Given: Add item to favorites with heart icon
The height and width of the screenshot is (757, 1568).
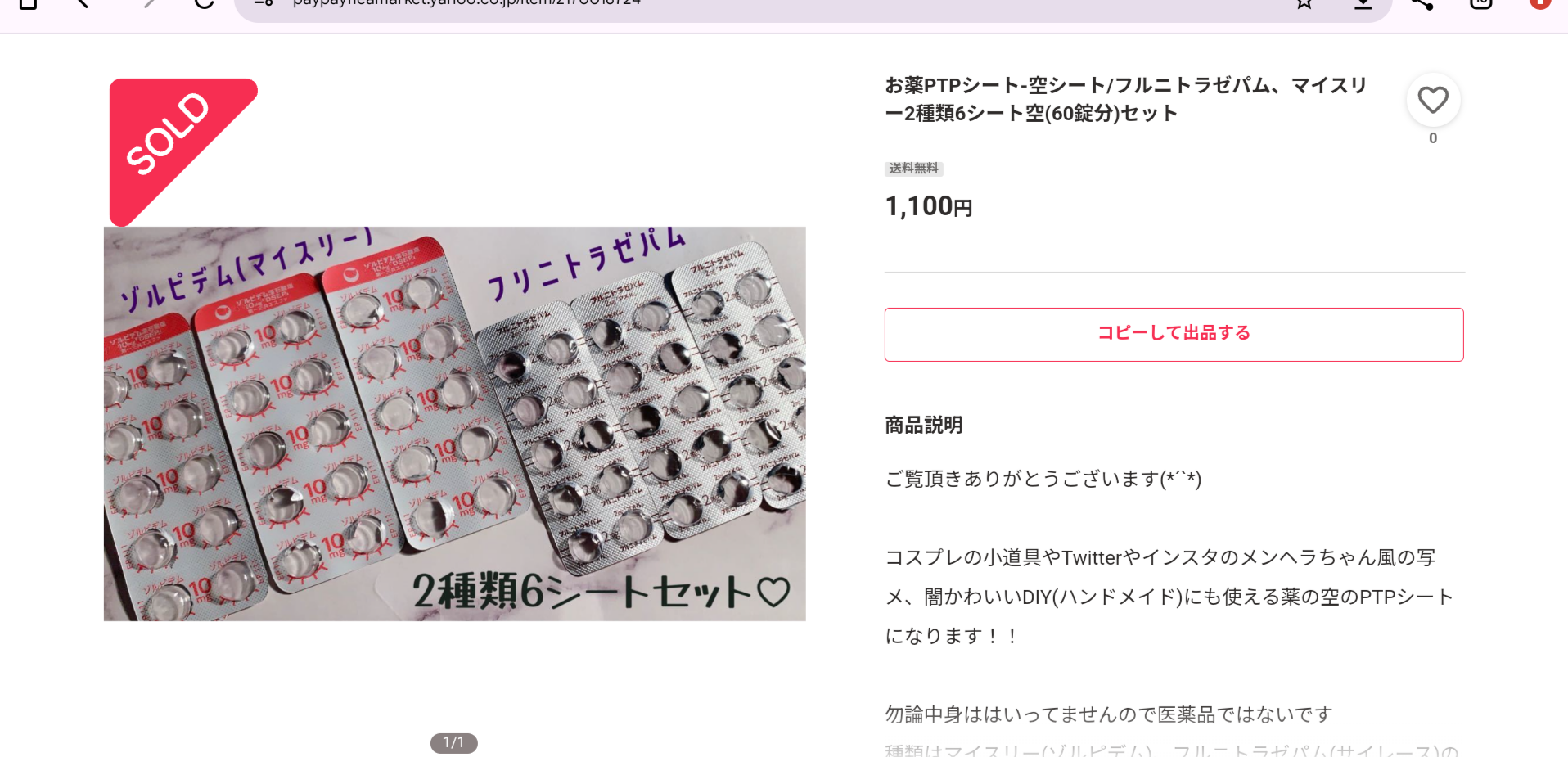Looking at the screenshot, I should click(1433, 101).
